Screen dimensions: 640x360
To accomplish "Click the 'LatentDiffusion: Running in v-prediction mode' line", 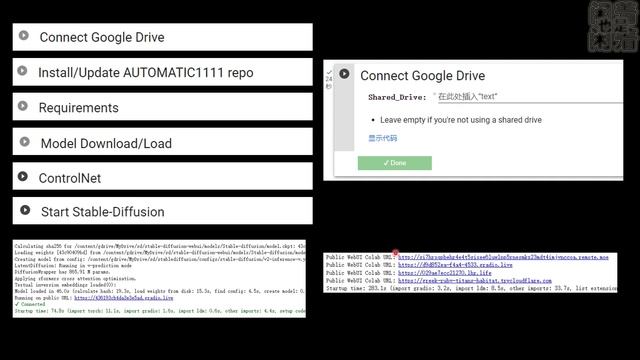I will [73, 266].
